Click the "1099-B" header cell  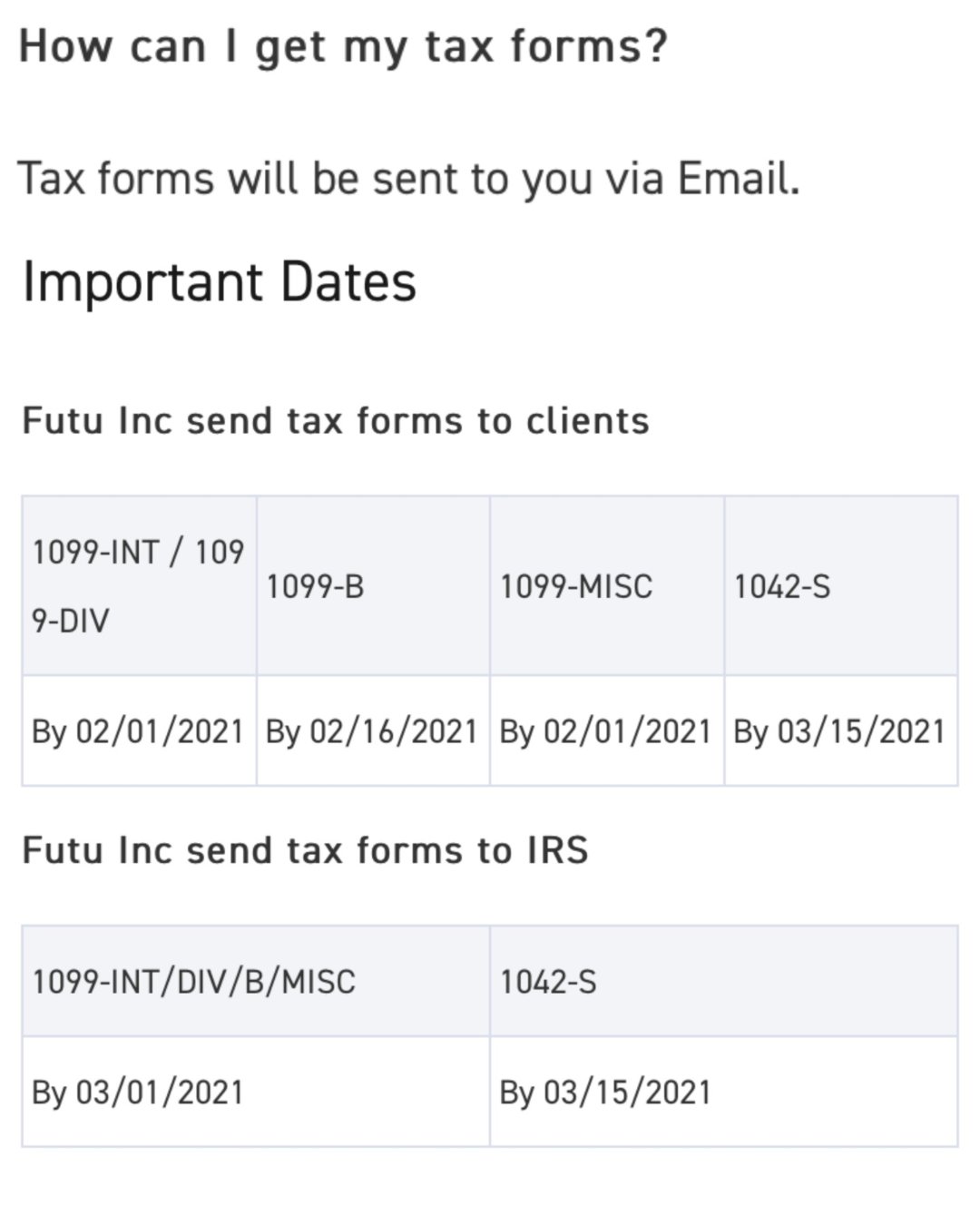(315, 587)
